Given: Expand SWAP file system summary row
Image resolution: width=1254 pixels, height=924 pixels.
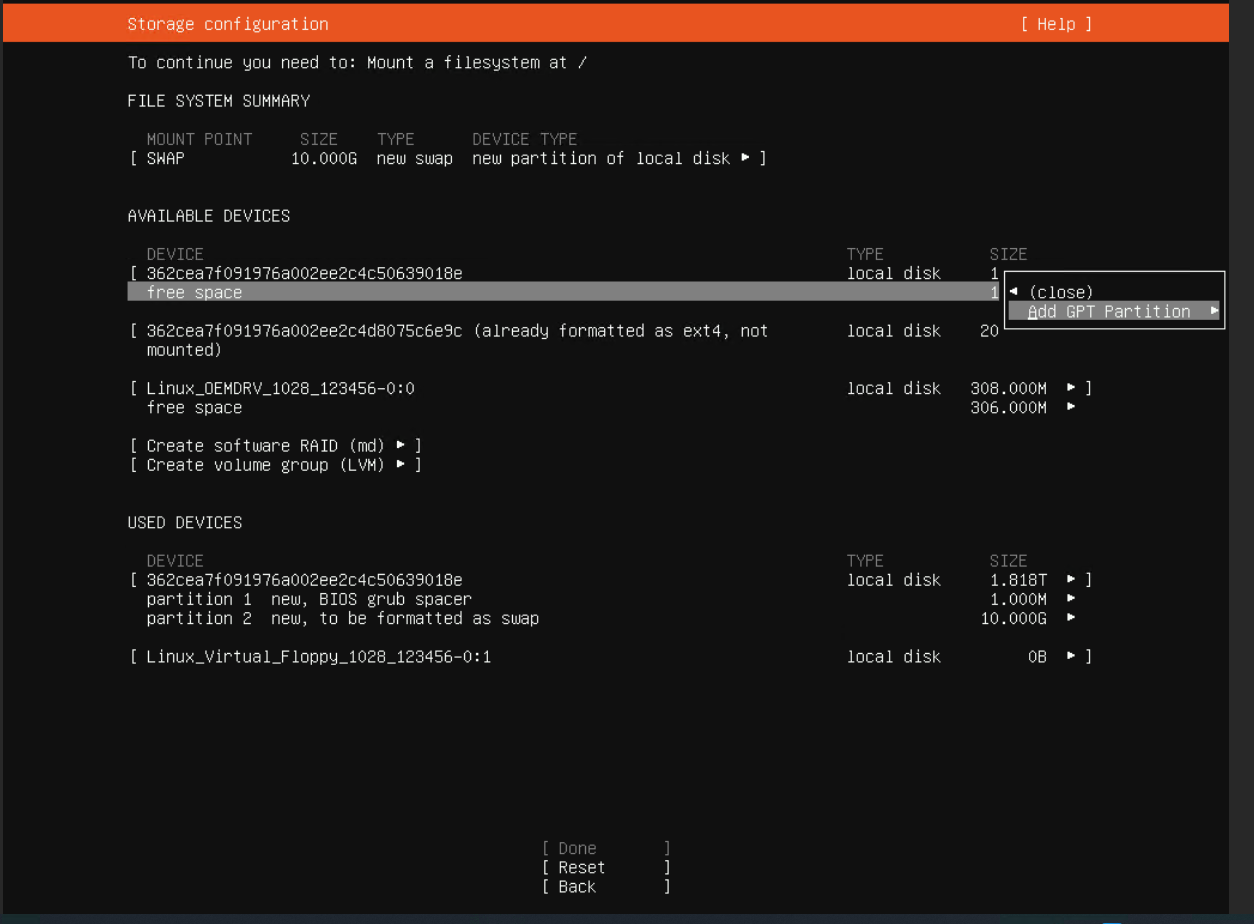Looking at the screenshot, I should [x=447, y=158].
